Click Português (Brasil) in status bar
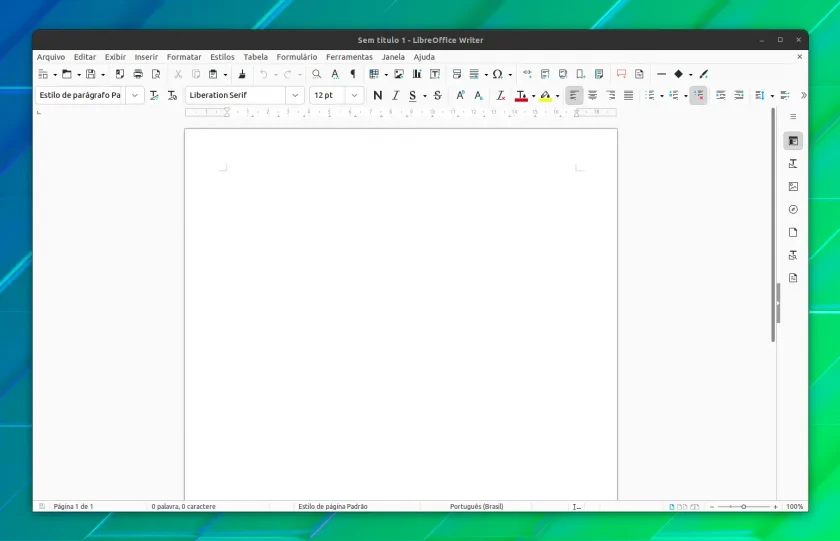Screen dimensions: 840x541 [476, 507]
